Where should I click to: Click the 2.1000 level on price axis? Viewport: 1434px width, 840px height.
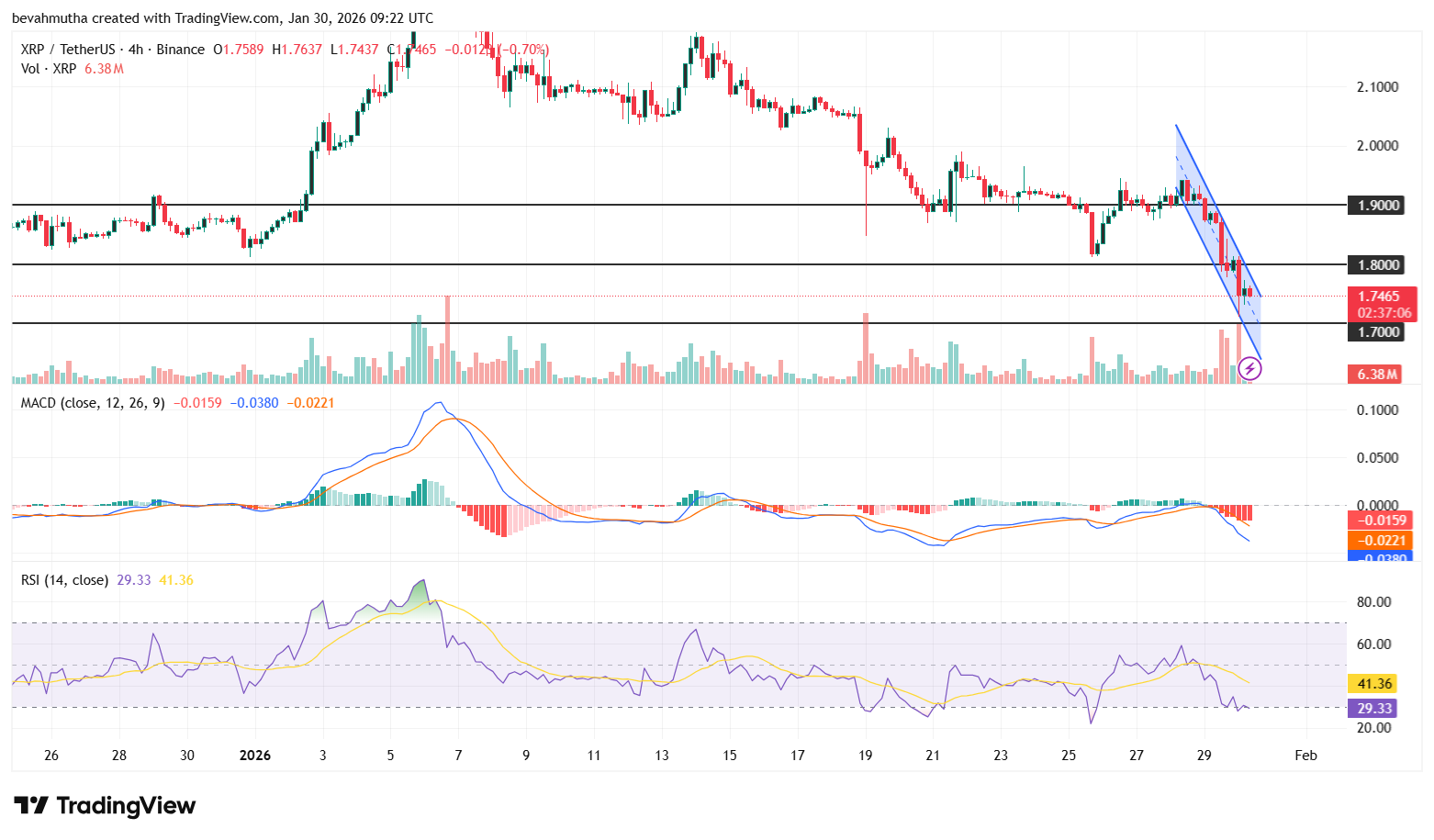1377,87
